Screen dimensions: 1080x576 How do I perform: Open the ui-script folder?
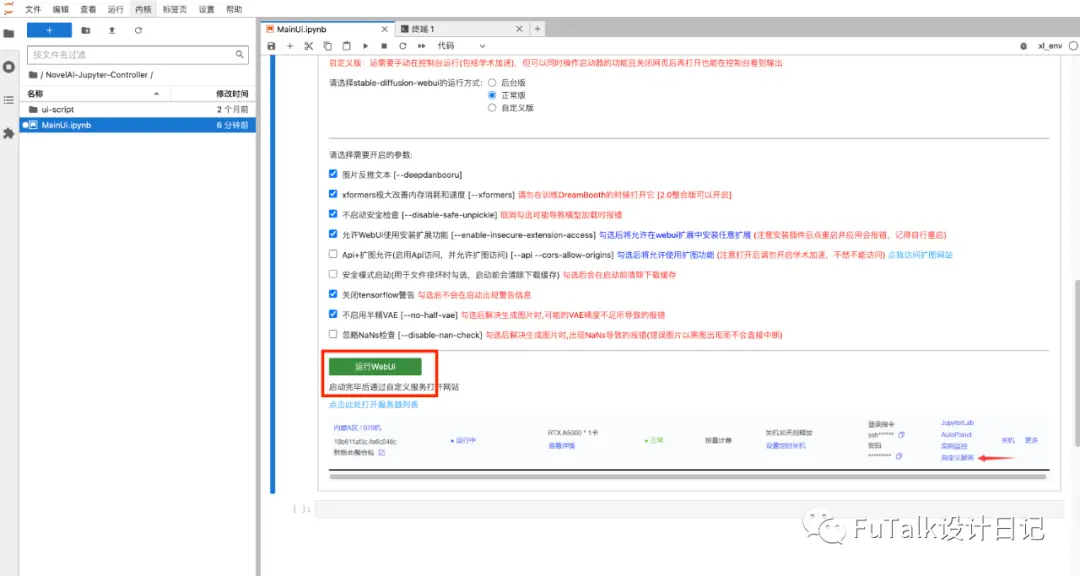(x=138, y=109)
